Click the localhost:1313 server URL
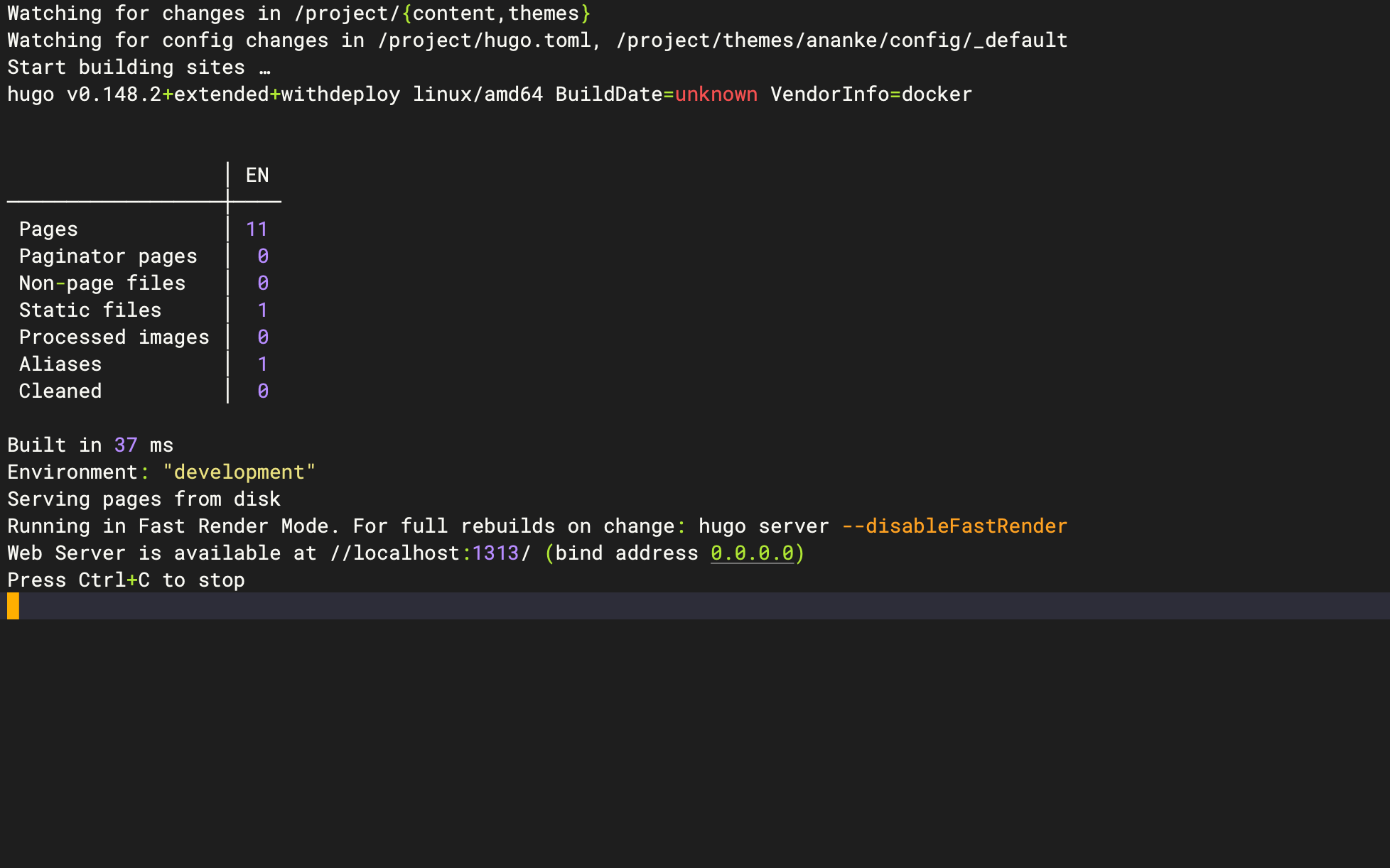This screenshot has width=1390, height=868. click(x=436, y=553)
